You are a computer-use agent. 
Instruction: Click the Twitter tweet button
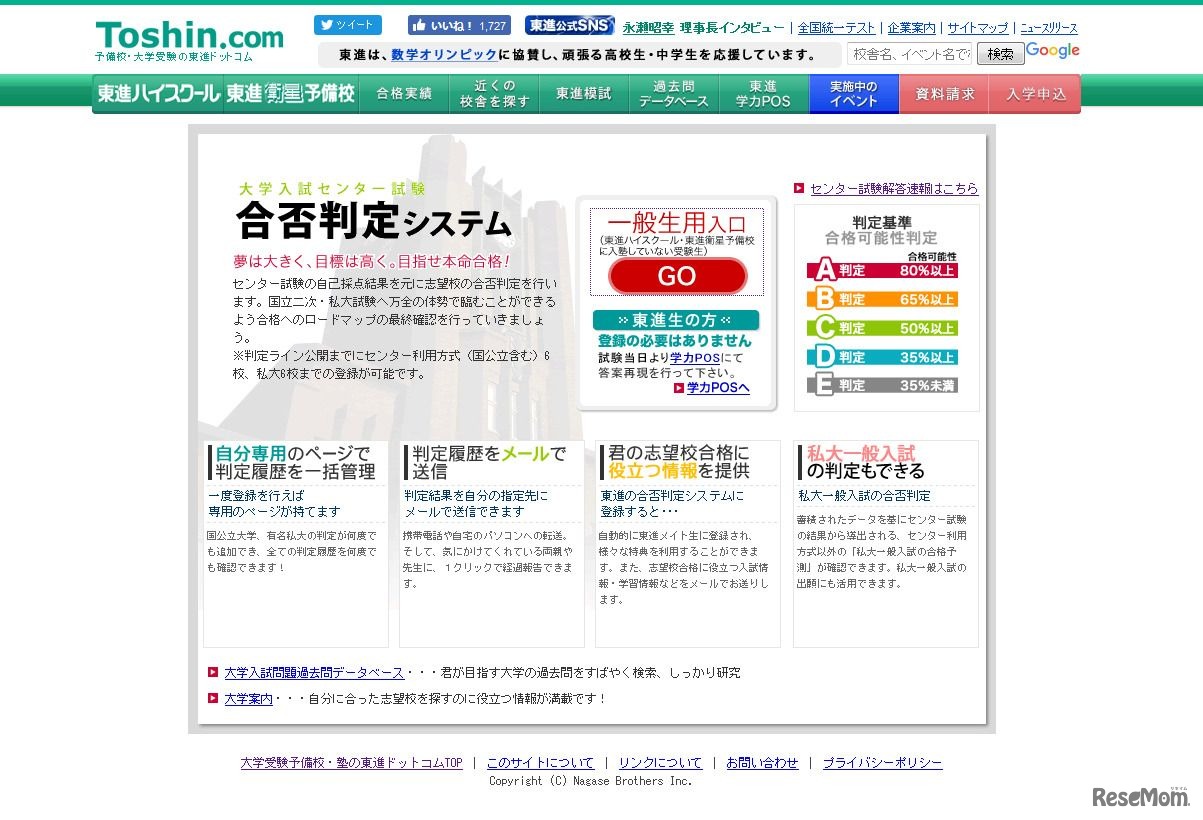(347, 25)
